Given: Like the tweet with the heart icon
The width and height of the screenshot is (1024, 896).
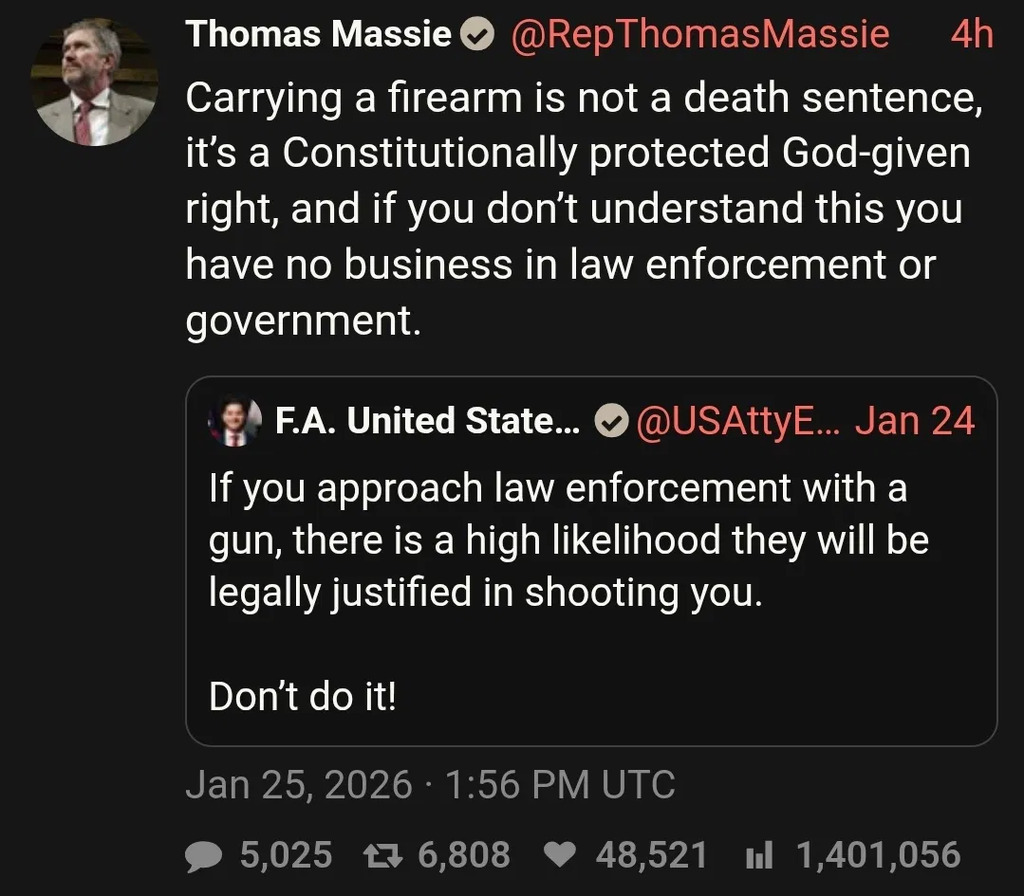Looking at the screenshot, I should (x=560, y=855).
